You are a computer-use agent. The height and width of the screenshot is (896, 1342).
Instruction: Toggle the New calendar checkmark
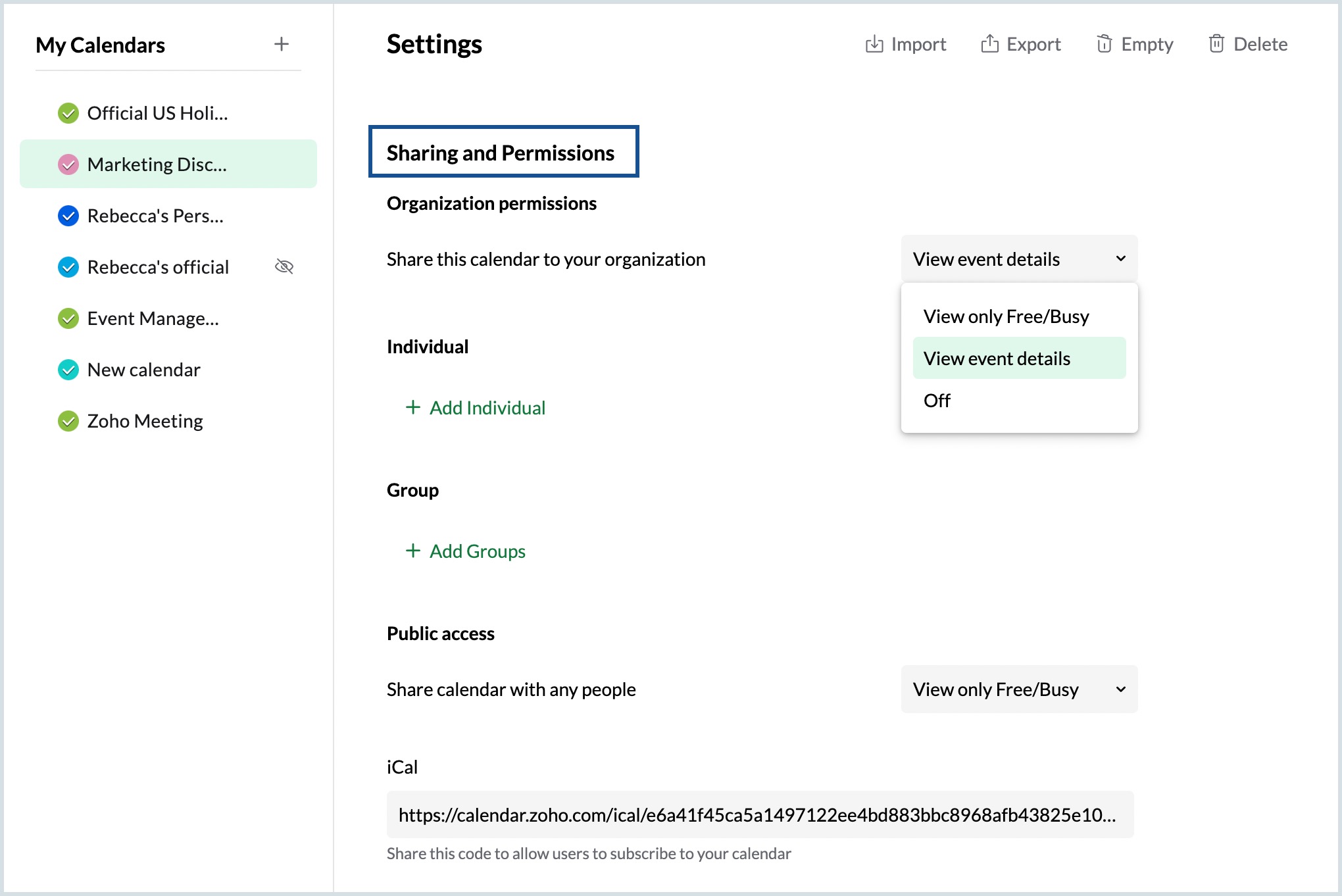pos(68,370)
